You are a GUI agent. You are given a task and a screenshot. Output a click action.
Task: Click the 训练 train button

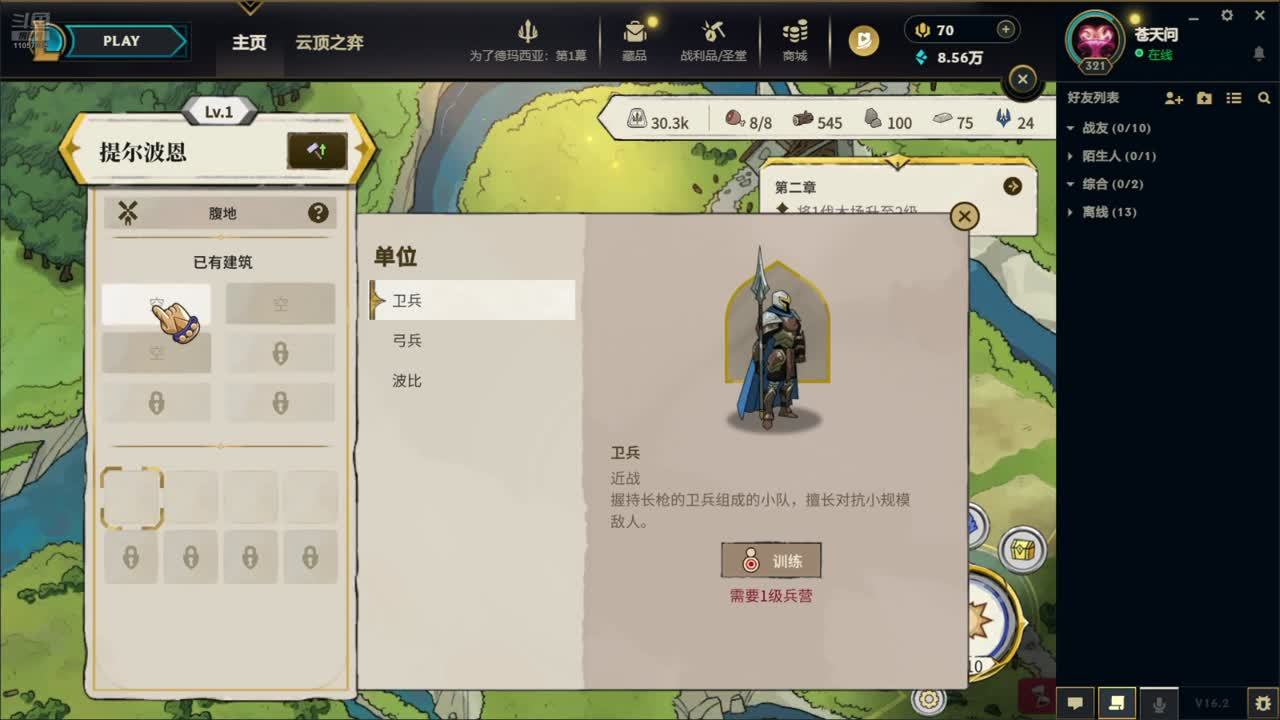click(771, 561)
